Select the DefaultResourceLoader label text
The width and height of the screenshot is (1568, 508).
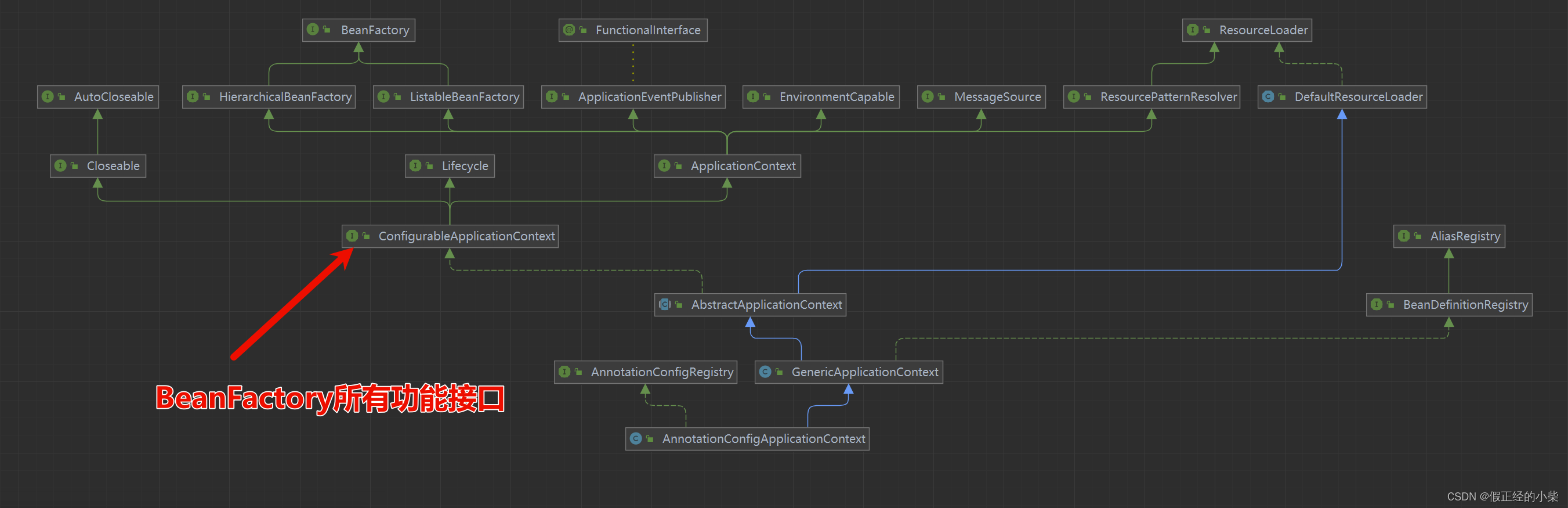click(x=1359, y=97)
